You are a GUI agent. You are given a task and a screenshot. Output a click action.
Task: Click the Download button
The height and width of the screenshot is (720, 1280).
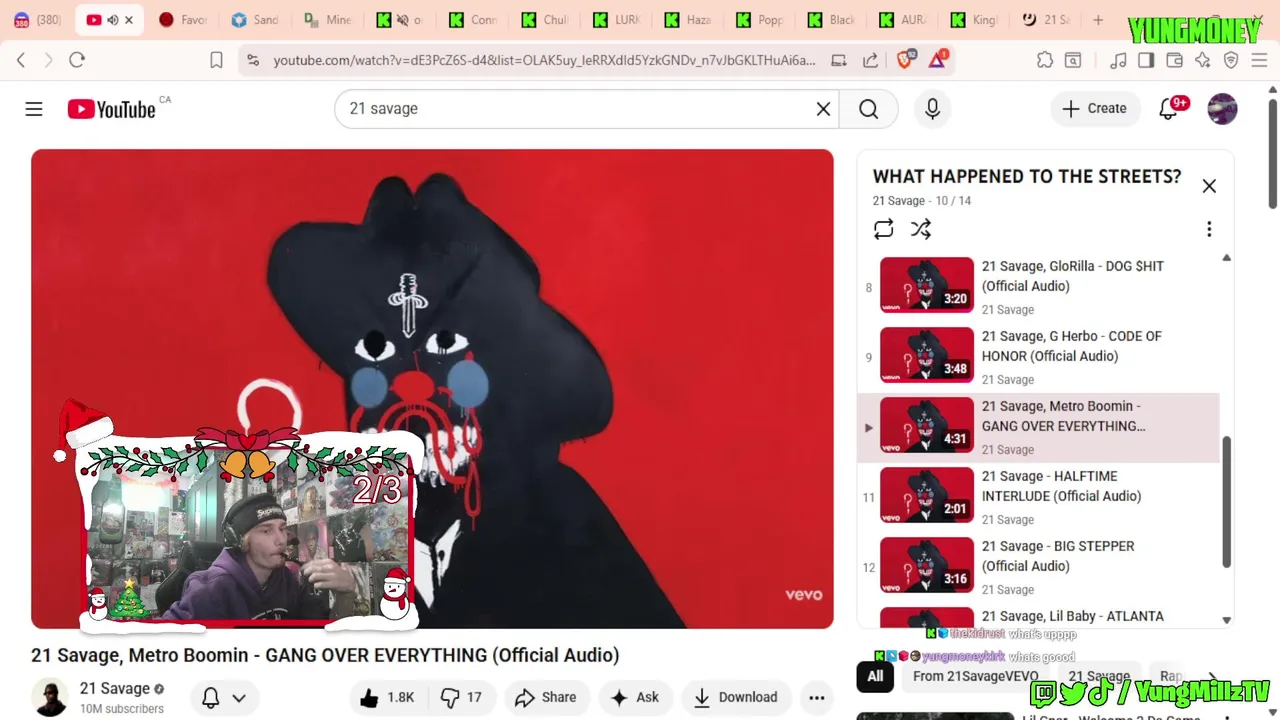[735, 697]
